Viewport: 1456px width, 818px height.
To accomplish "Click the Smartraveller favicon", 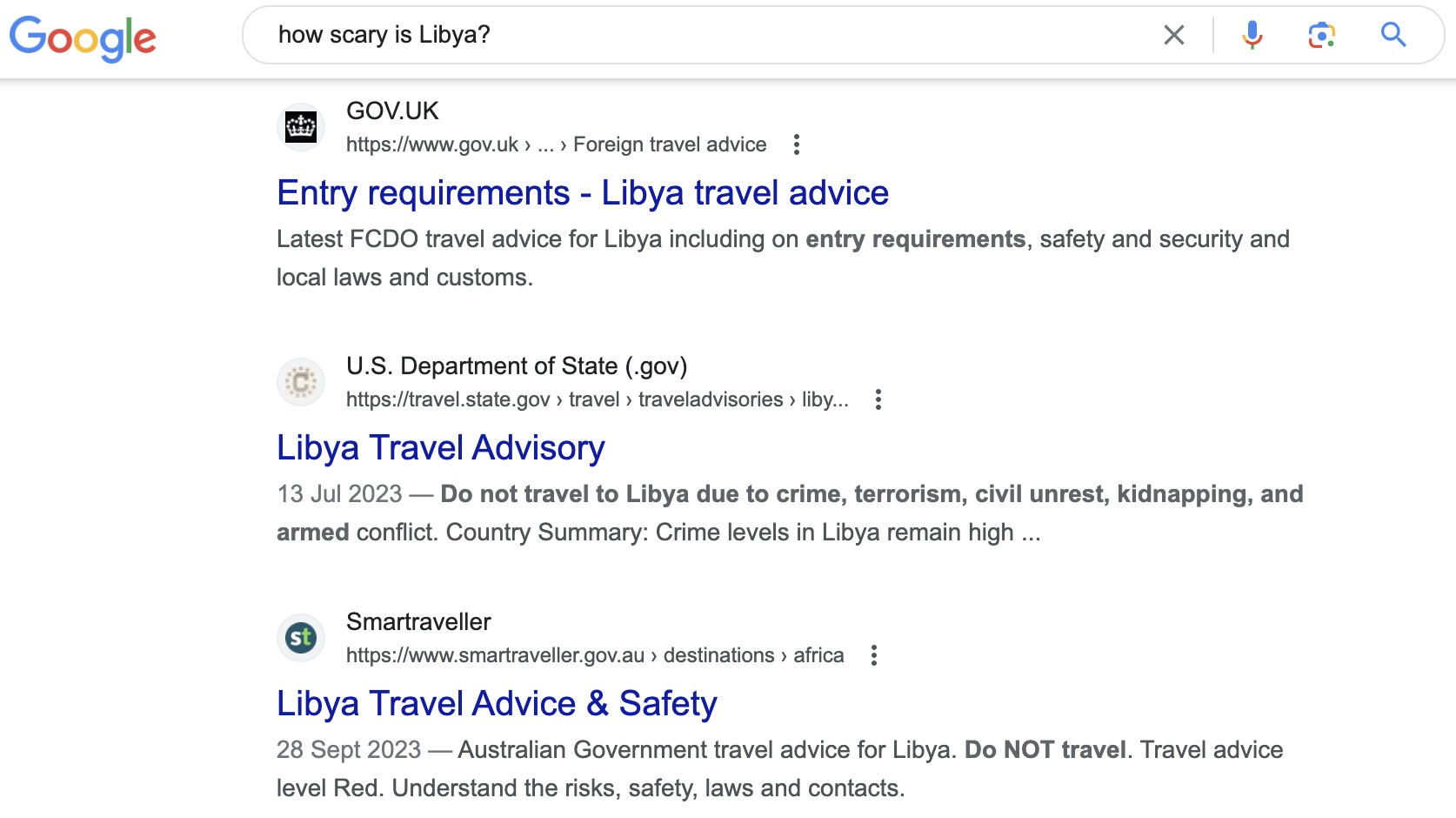I will 300,638.
